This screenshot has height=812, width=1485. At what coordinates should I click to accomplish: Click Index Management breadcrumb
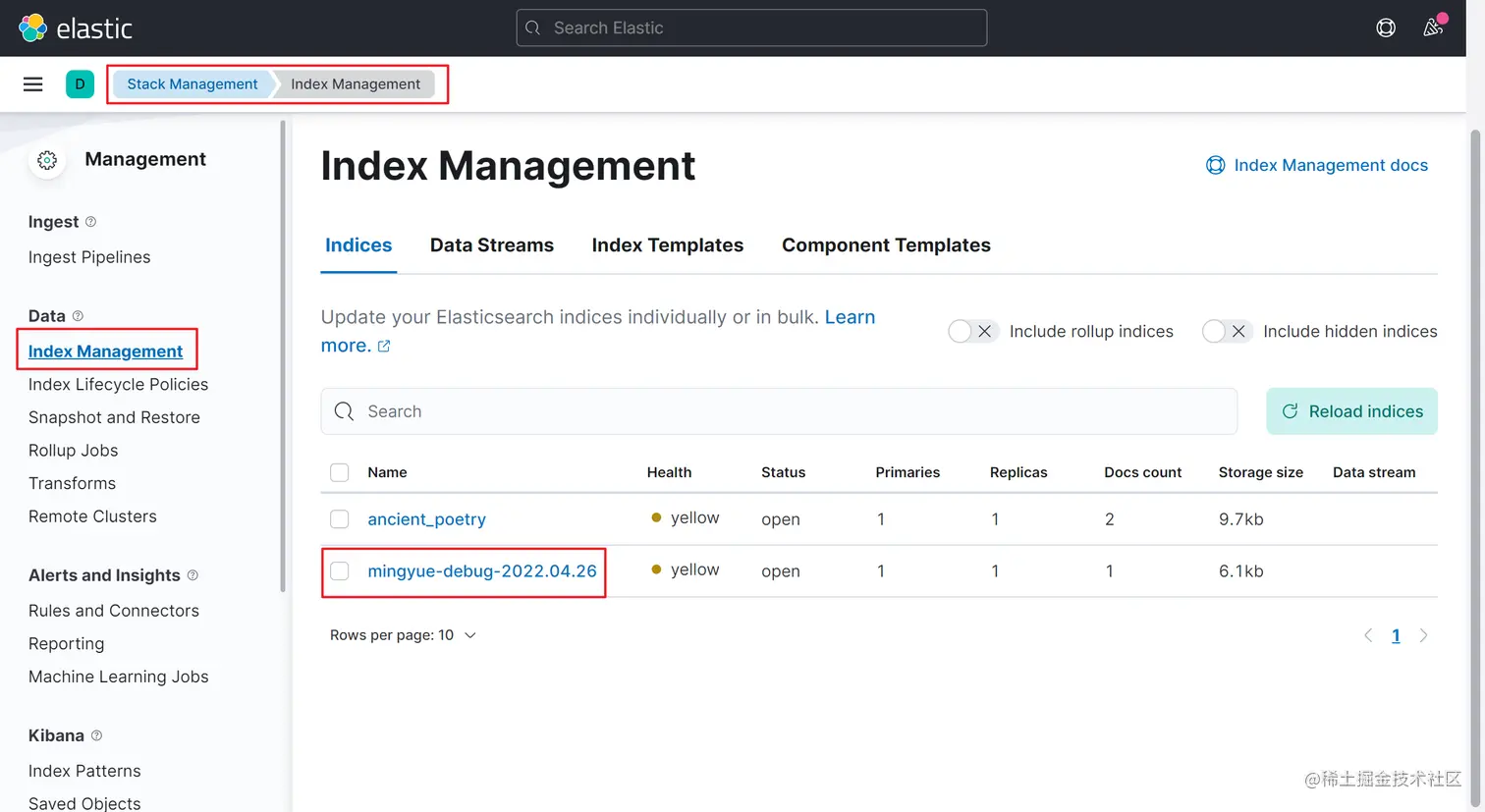[356, 84]
